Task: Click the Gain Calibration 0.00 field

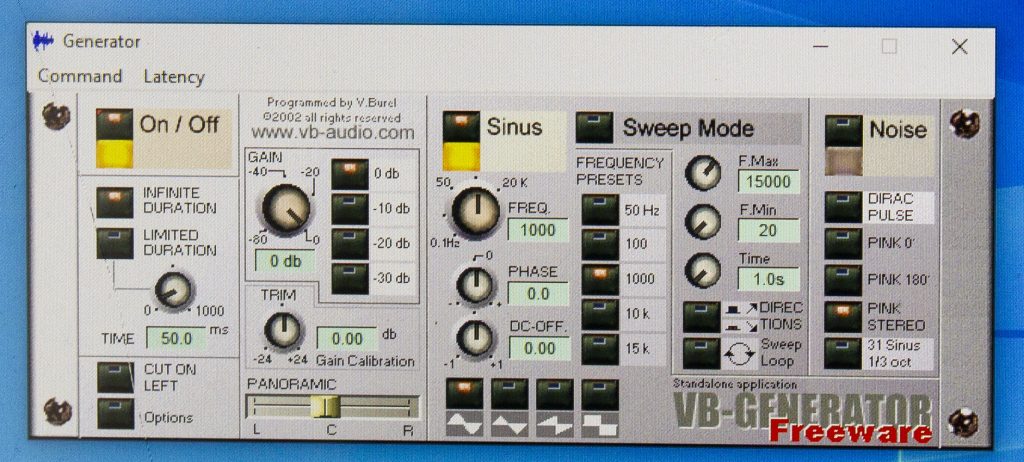Action: (x=347, y=338)
